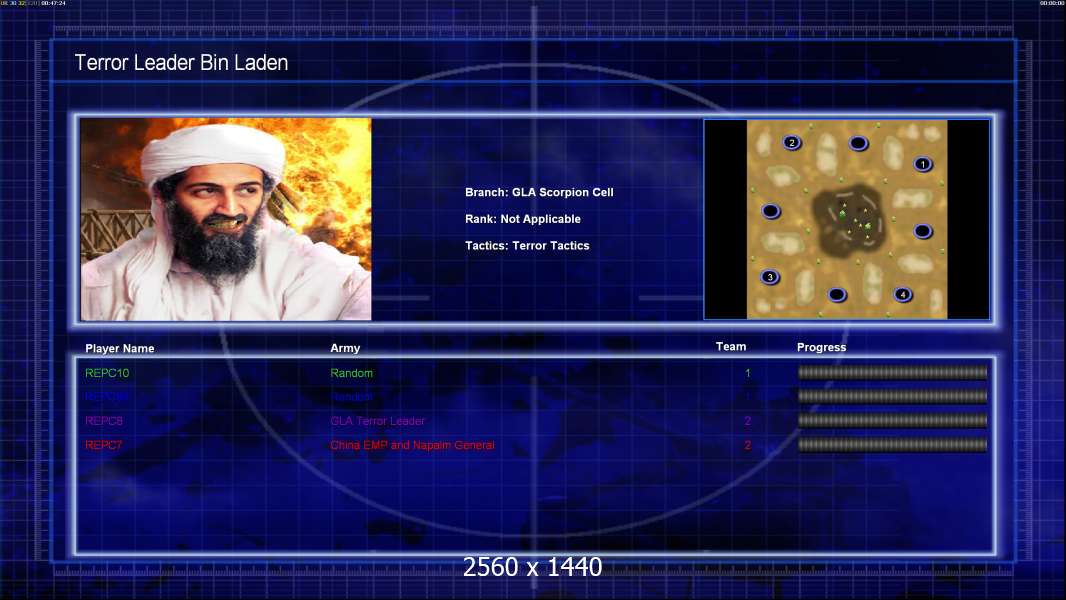Screen dimensions: 1066x600
Task: Click start position marker 1 on minimap
Action: (x=923, y=164)
